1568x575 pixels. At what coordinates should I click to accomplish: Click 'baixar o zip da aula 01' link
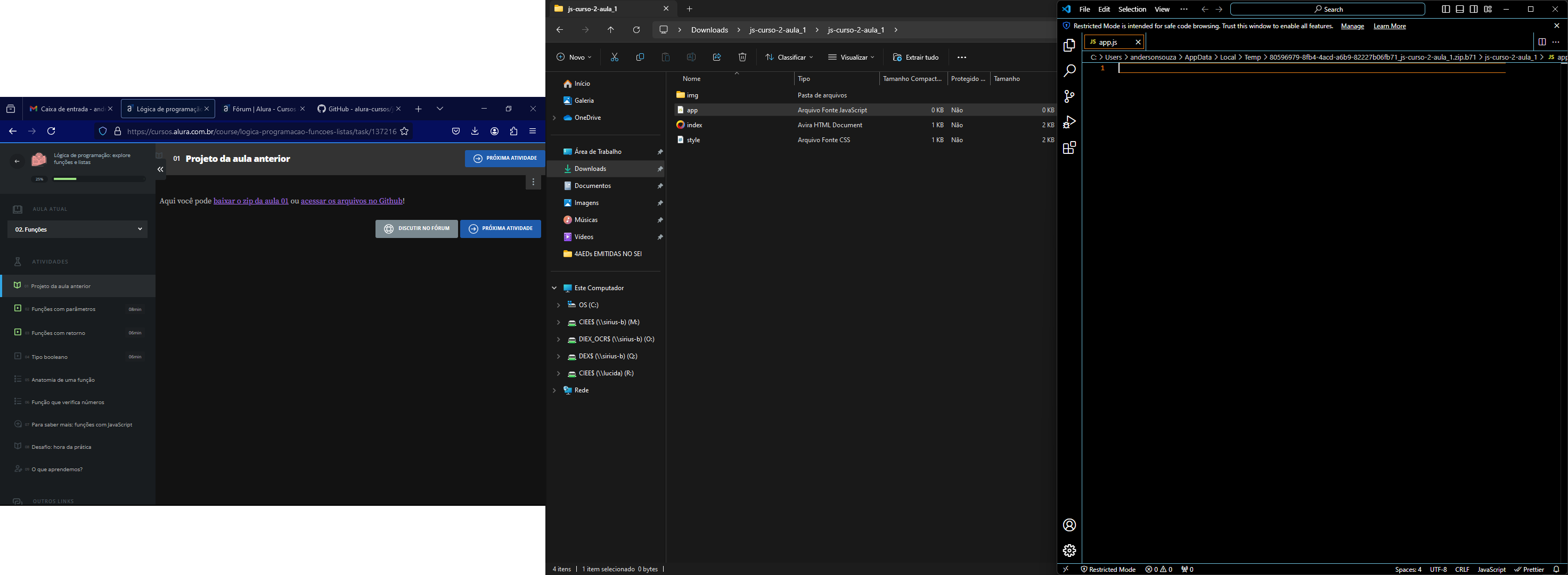pos(251,201)
